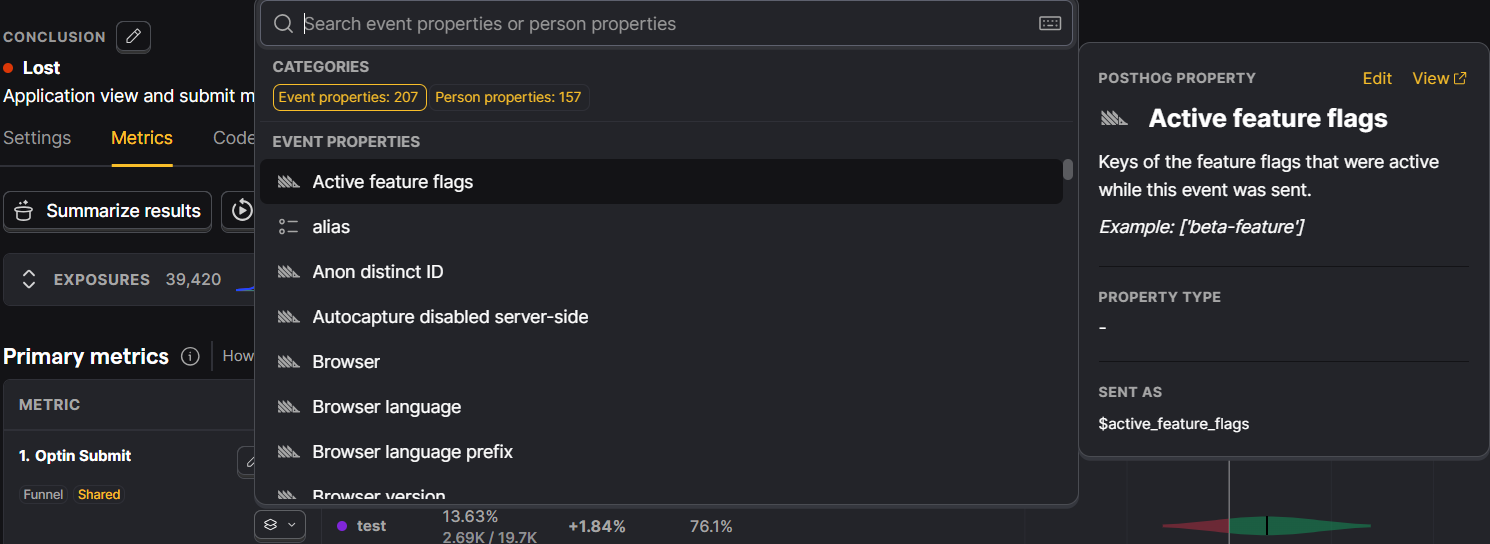Click the PostHog logo in the property details panel

(x=1114, y=119)
